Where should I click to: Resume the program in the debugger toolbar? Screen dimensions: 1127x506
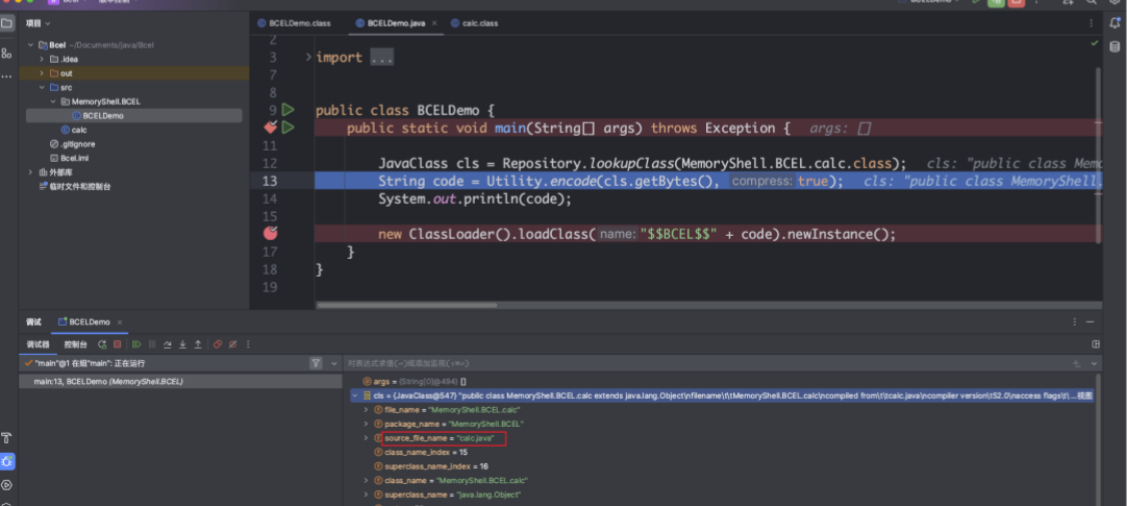tap(137, 344)
